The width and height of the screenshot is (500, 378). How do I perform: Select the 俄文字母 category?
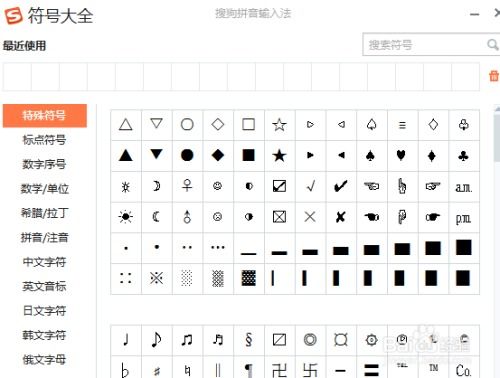(44, 360)
